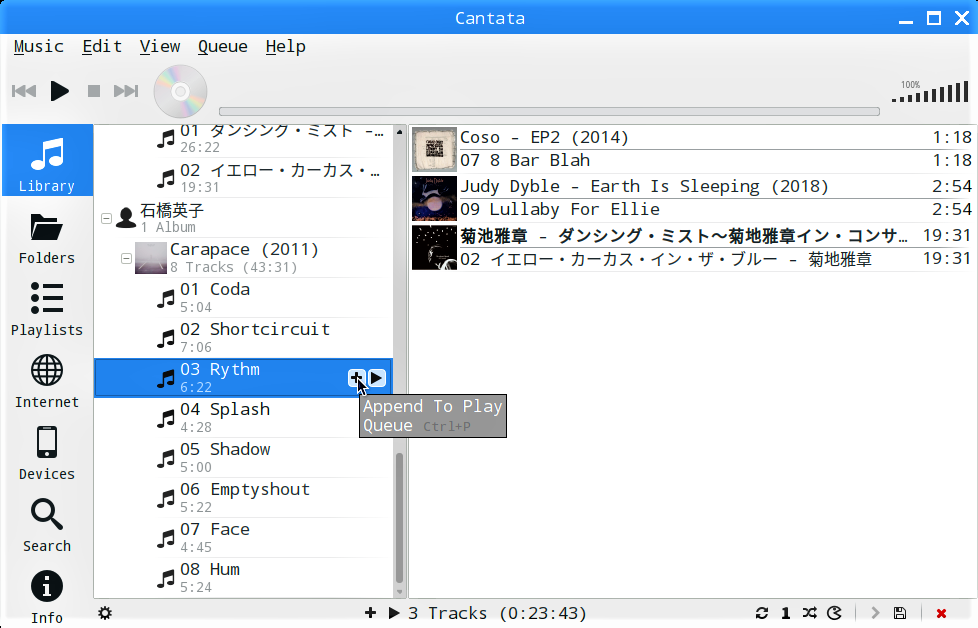Open the Queue menu
This screenshot has width=978, height=628.
point(223,47)
